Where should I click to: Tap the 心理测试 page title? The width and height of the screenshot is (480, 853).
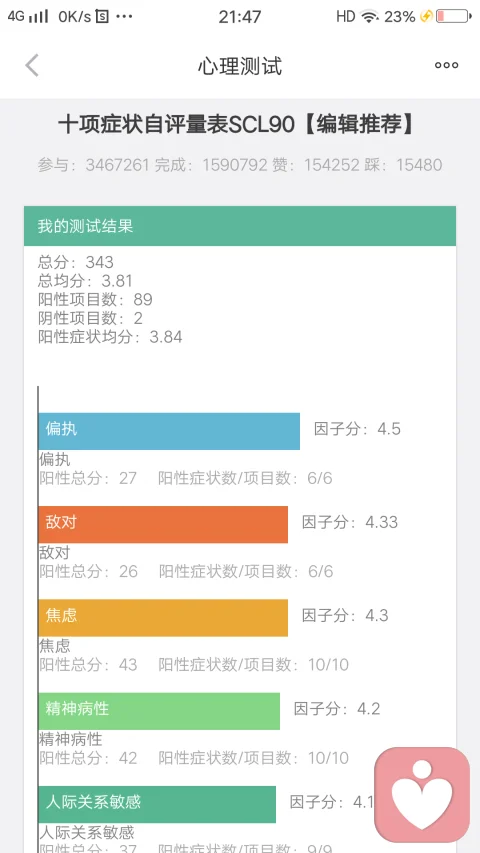click(x=240, y=66)
